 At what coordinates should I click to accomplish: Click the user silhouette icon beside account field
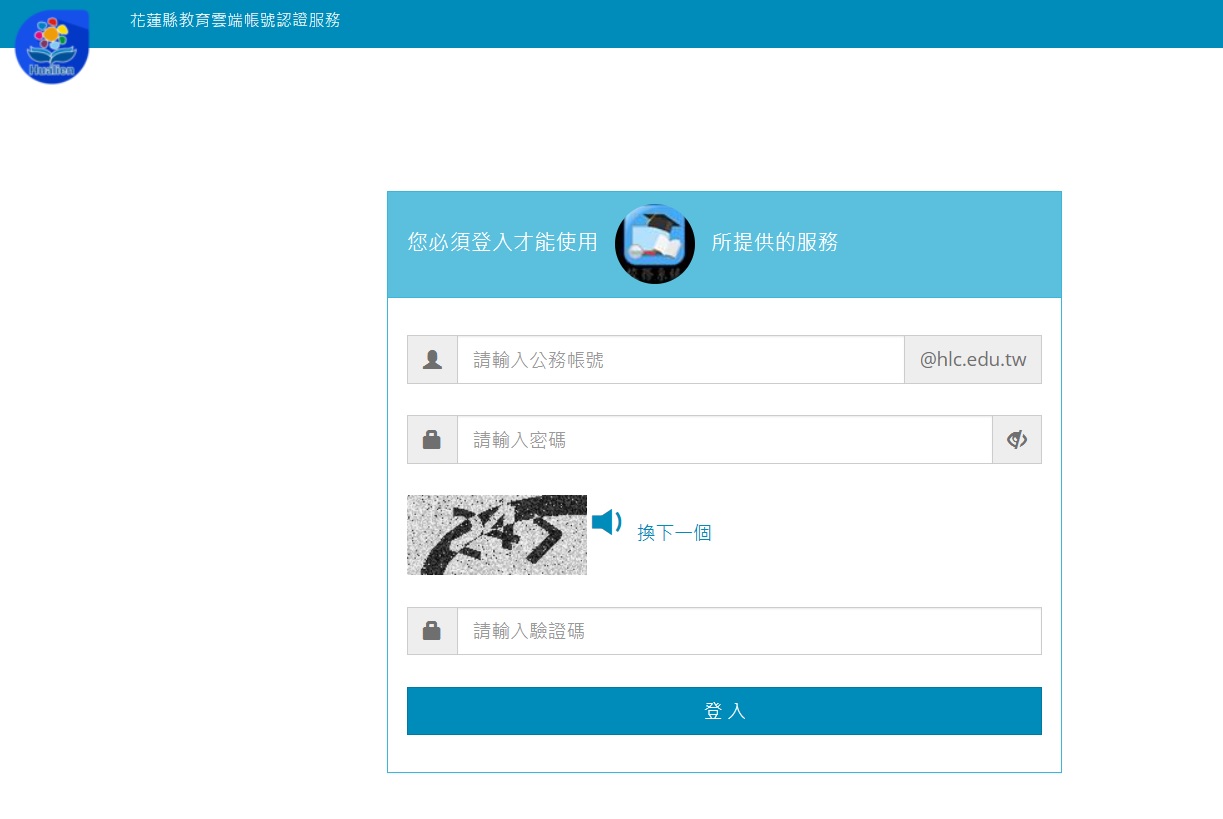pyautogui.click(x=432, y=360)
